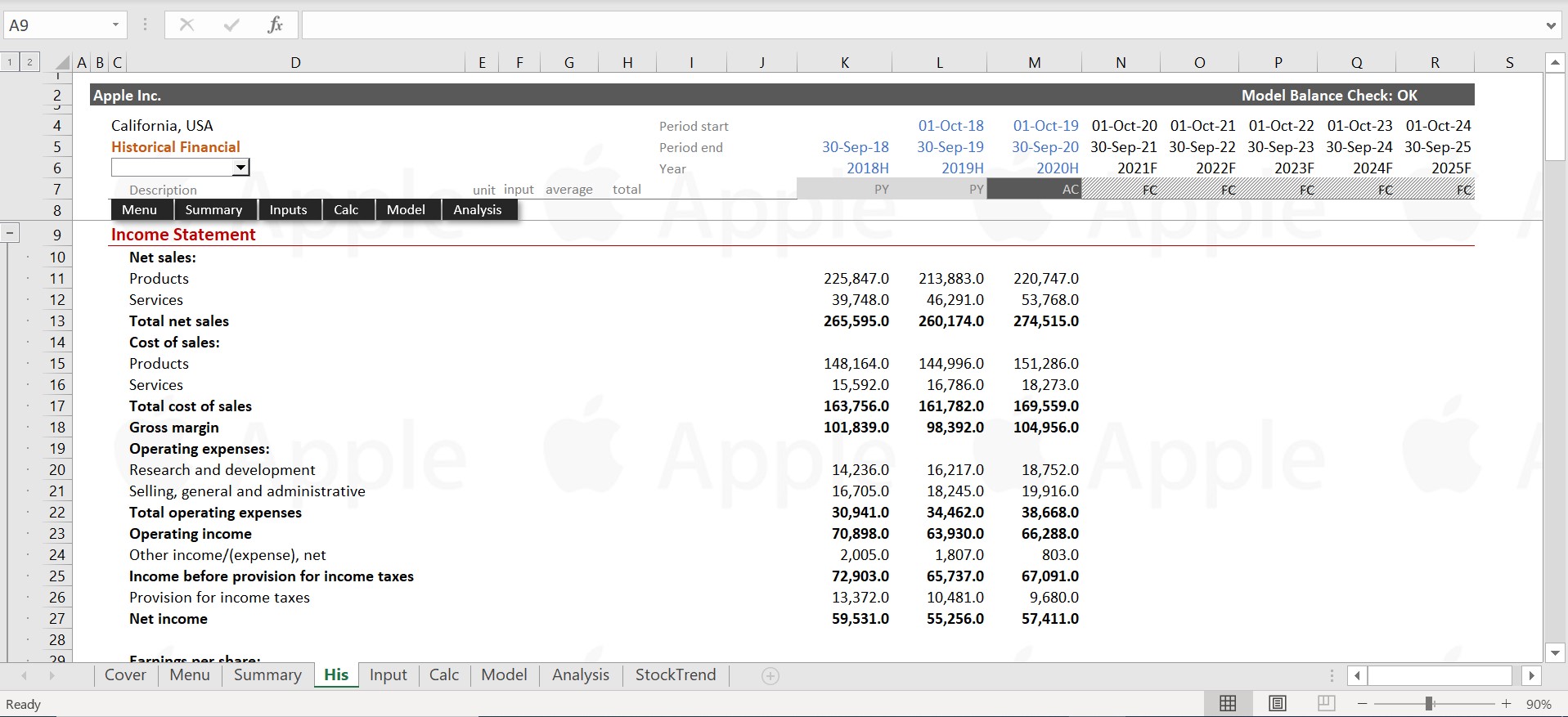Click the Select All corner triangle
The height and width of the screenshot is (717, 1568).
62,63
